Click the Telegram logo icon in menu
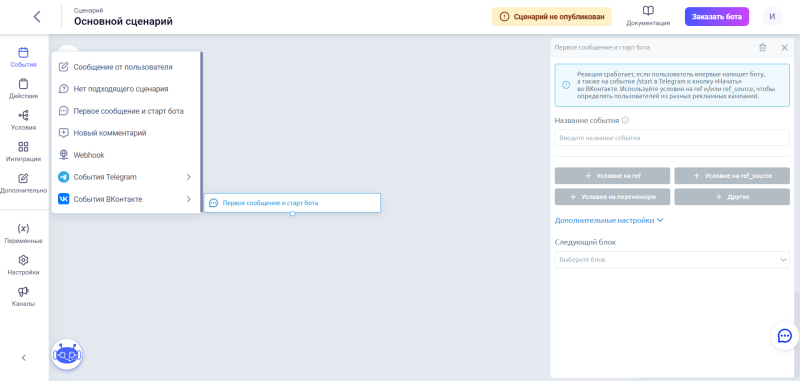Viewport: 800px width, 381px height. coord(63,177)
